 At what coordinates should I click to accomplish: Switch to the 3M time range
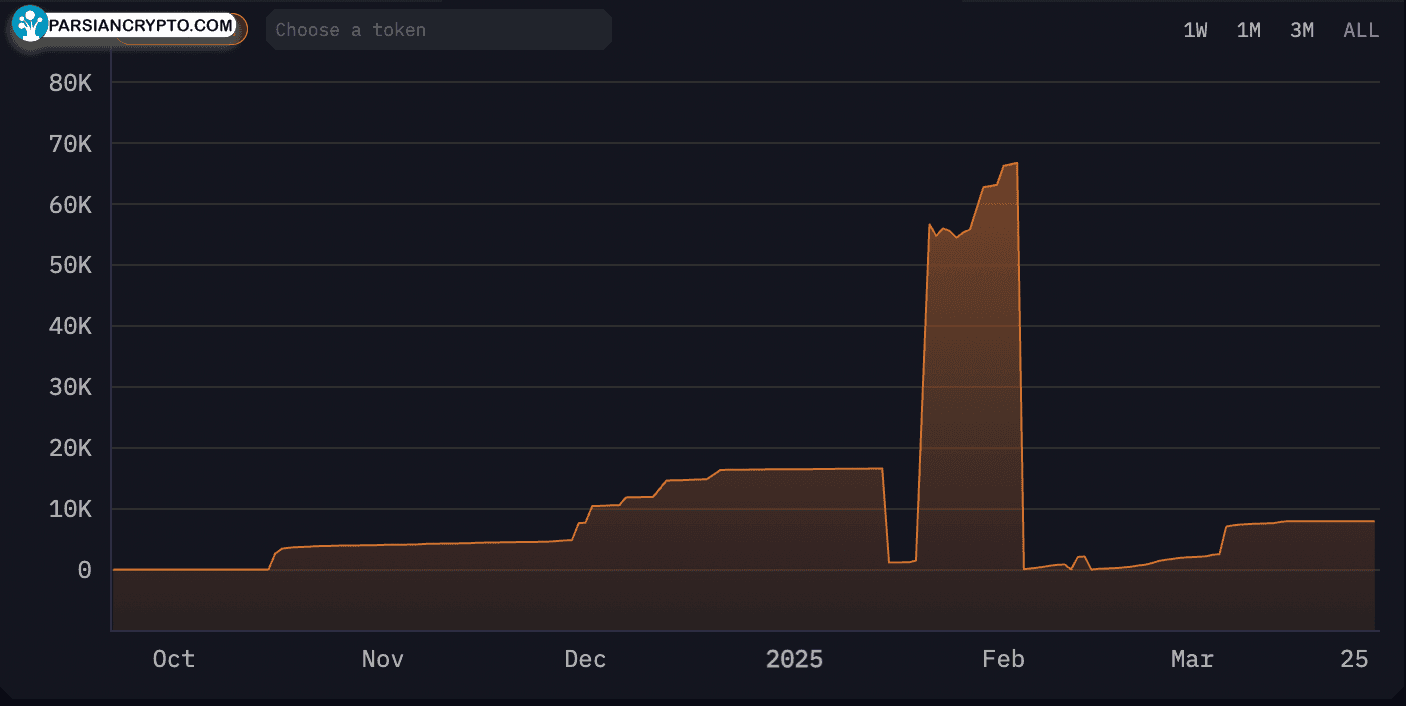click(x=1301, y=30)
